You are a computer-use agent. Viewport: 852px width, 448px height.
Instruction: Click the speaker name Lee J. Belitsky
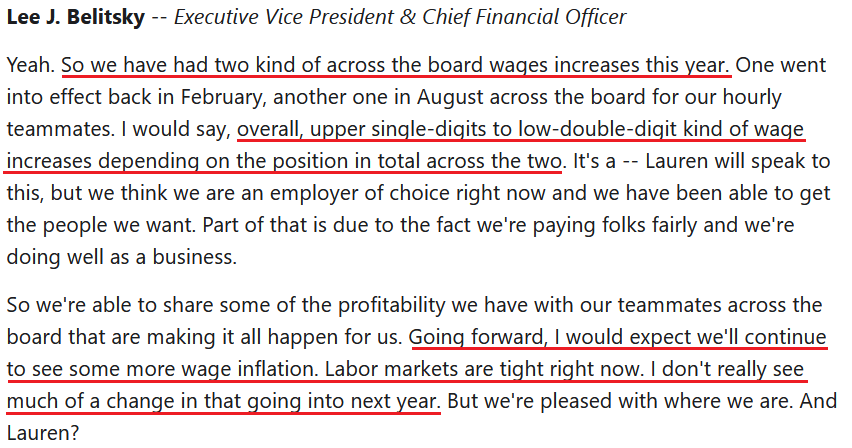pos(76,17)
